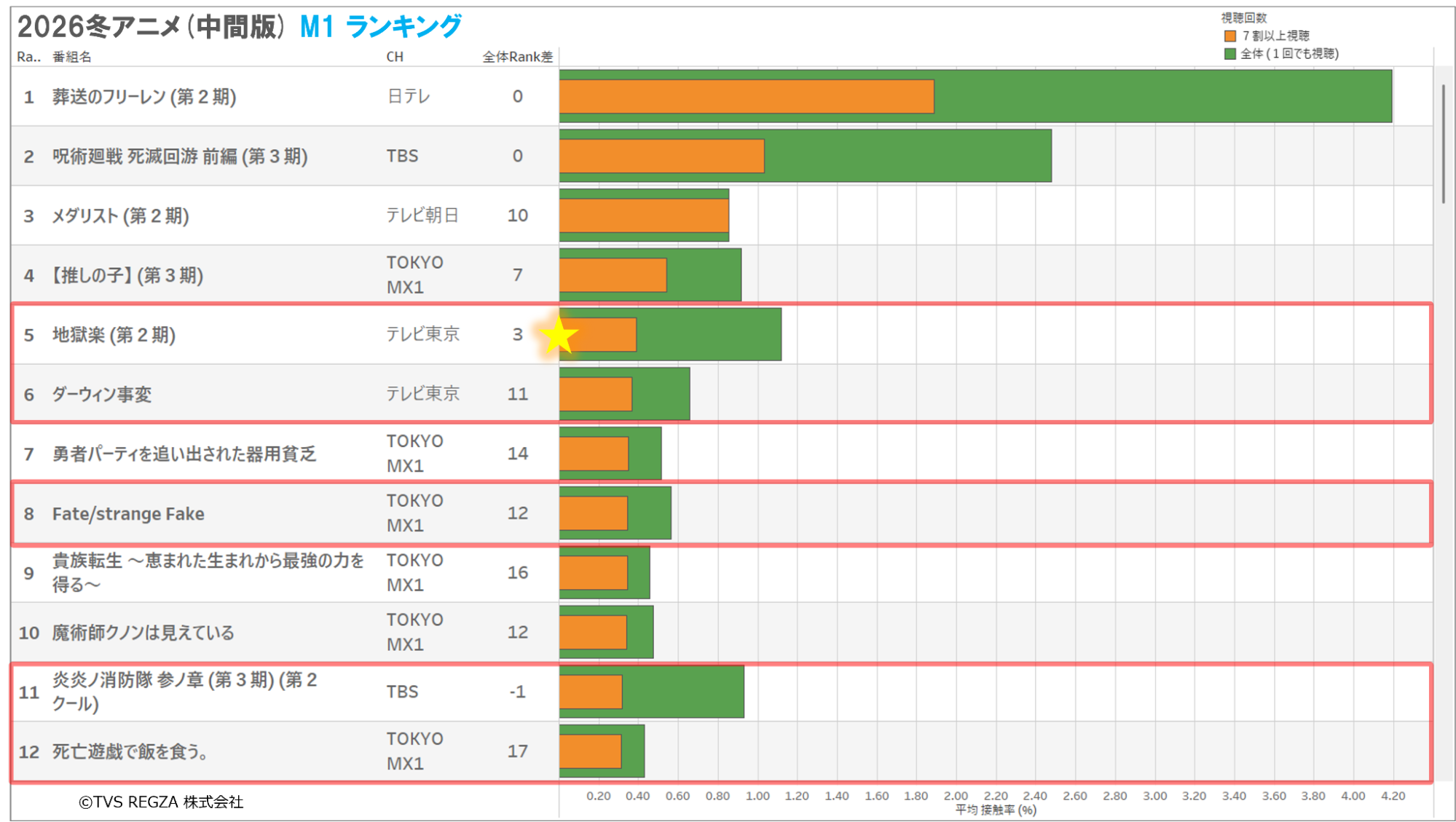Click the 番組名 column header
Image resolution: width=1456 pixels, height=822 pixels.
tap(72, 57)
